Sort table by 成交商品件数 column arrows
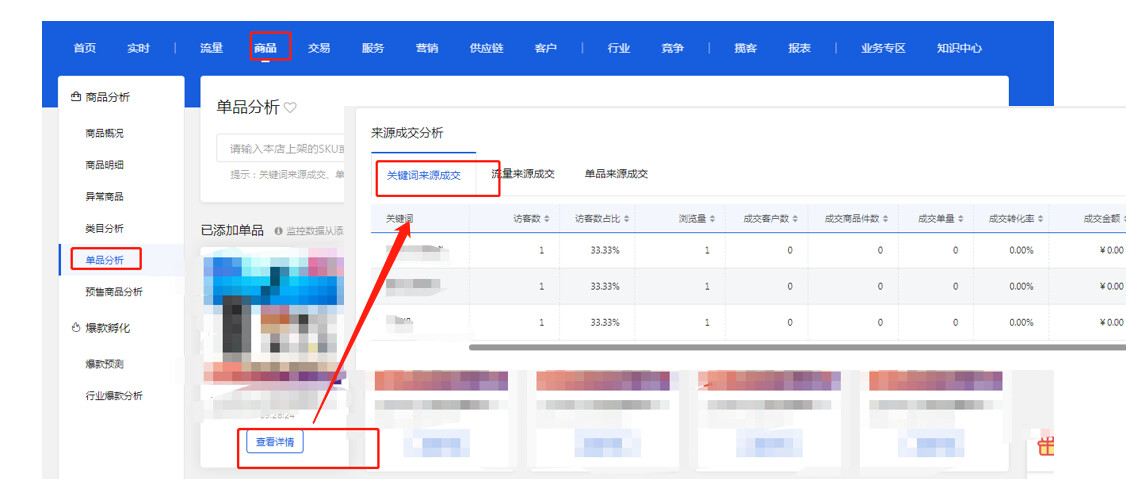1126x479 pixels. [887, 219]
